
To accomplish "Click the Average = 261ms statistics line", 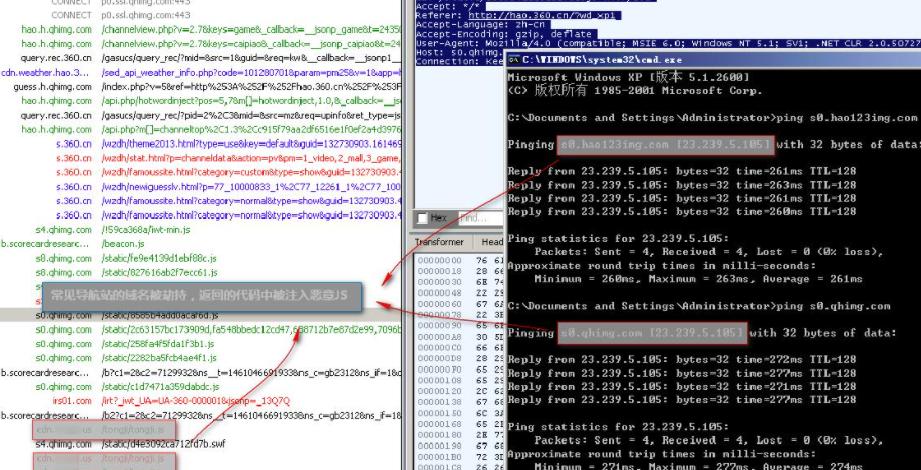I will 698,279.
